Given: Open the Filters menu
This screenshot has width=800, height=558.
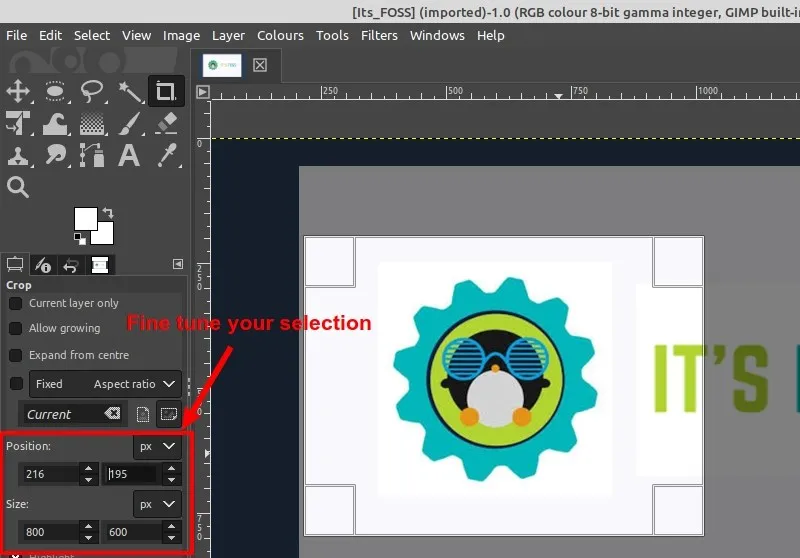Looking at the screenshot, I should 379,35.
